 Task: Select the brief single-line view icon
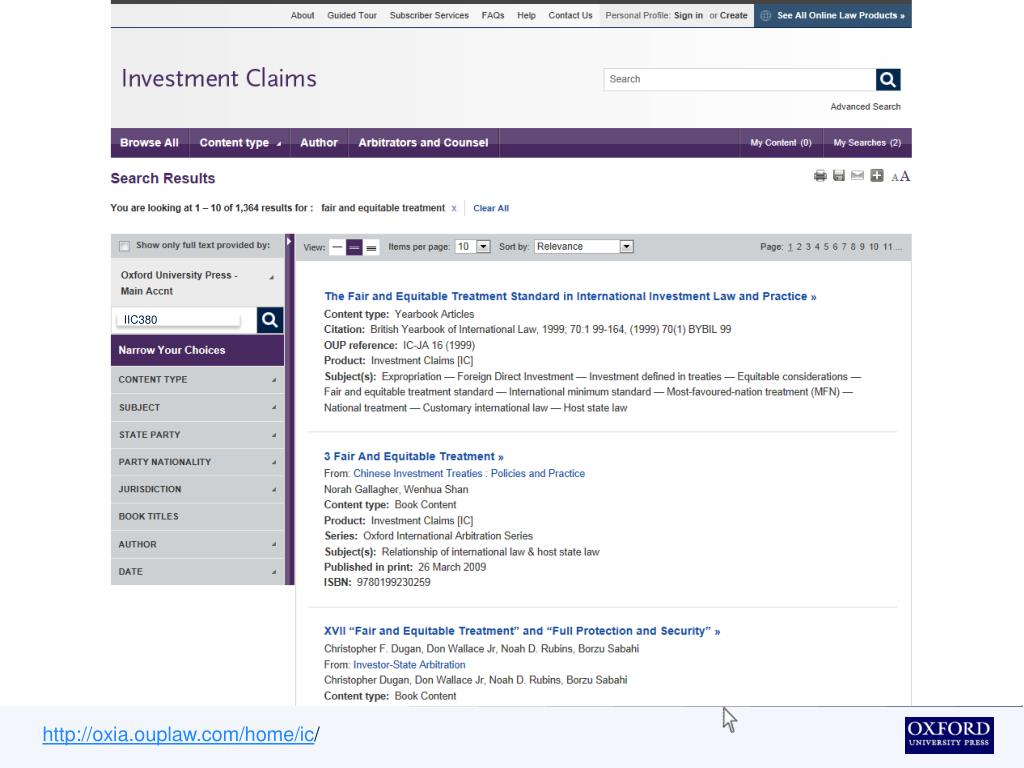(336, 247)
